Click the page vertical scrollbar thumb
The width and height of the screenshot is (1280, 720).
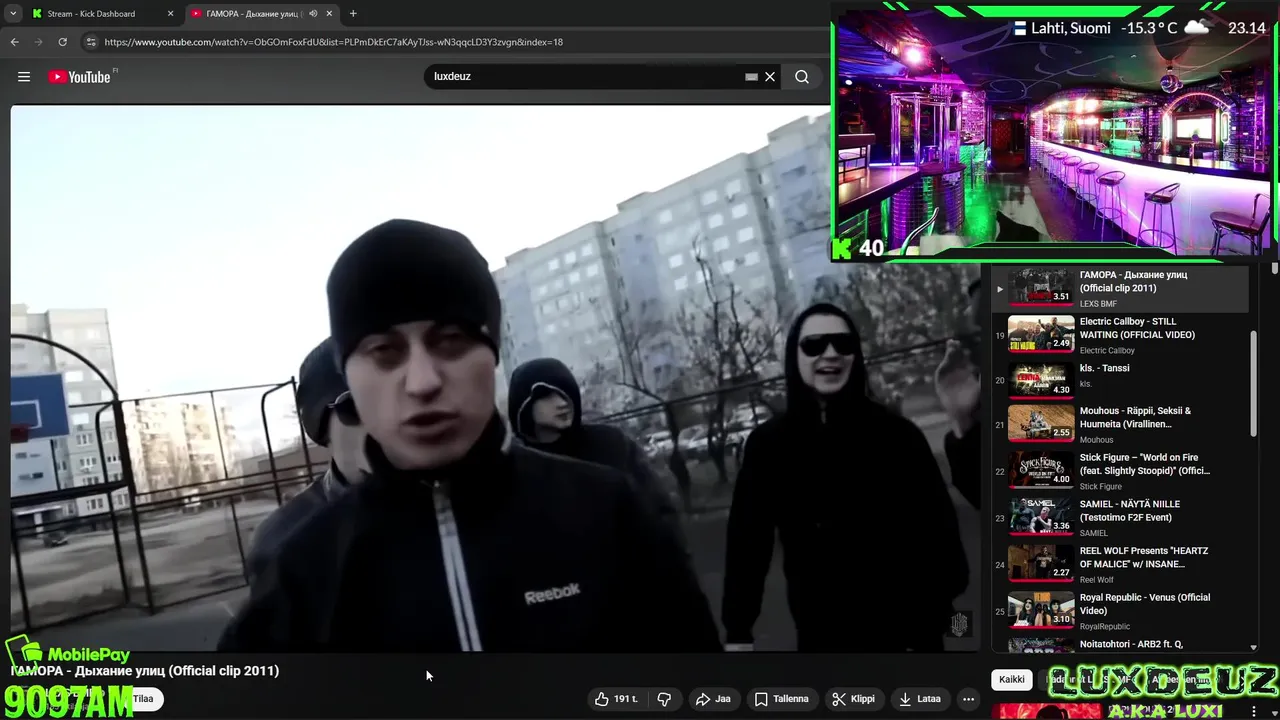point(1275,269)
